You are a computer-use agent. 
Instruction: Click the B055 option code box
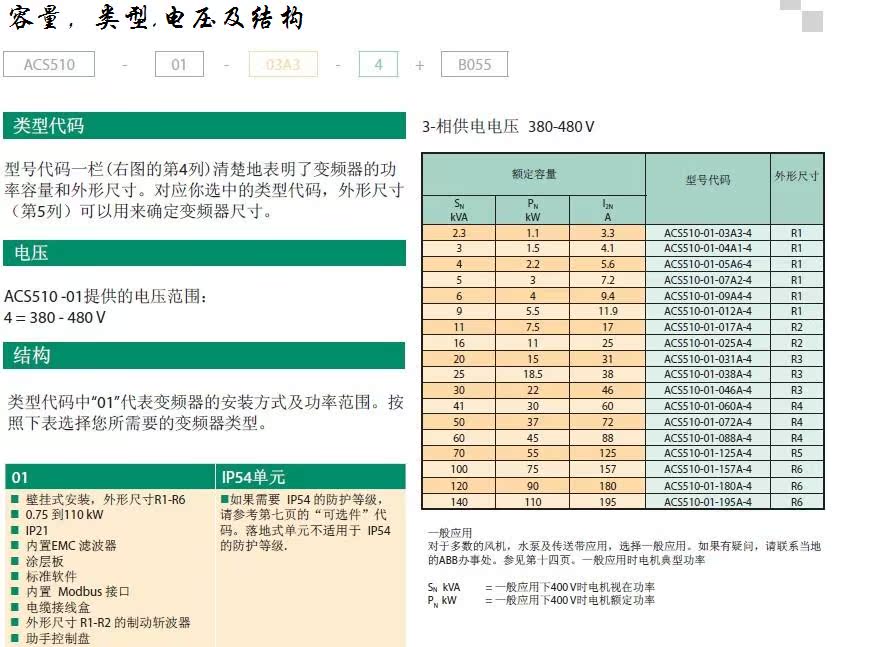(474, 64)
